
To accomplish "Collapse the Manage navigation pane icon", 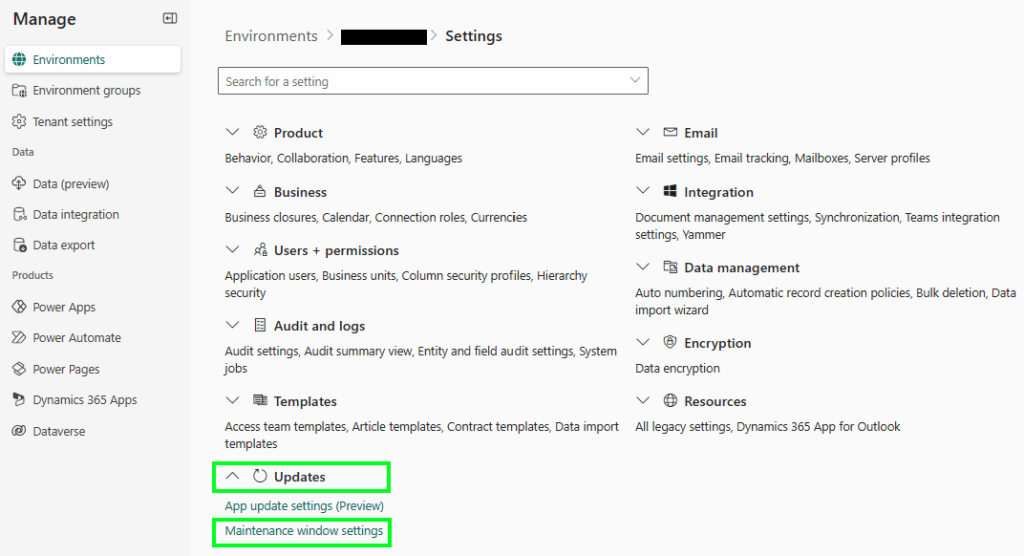I will click(x=170, y=19).
